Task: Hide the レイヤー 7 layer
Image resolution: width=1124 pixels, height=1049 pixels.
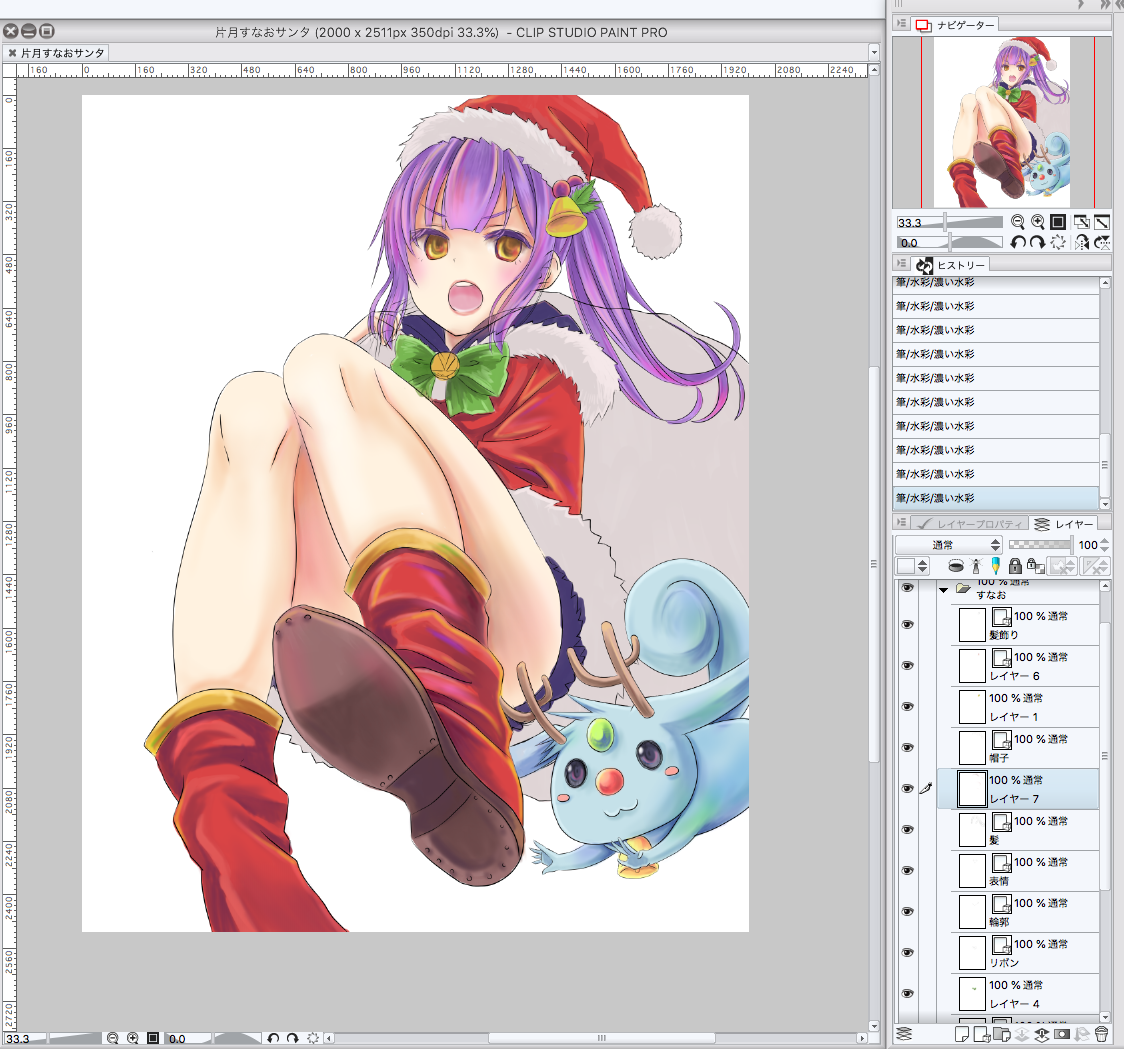Action: 908,788
